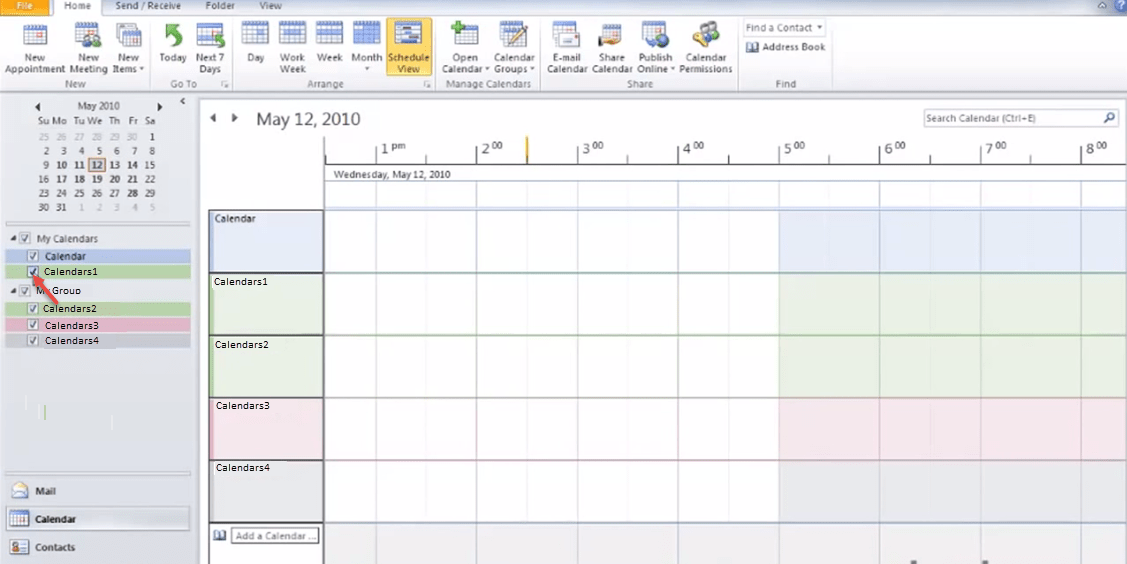1127x564 pixels.
Task: Select May 20 in date navigator
Action: 115,179
